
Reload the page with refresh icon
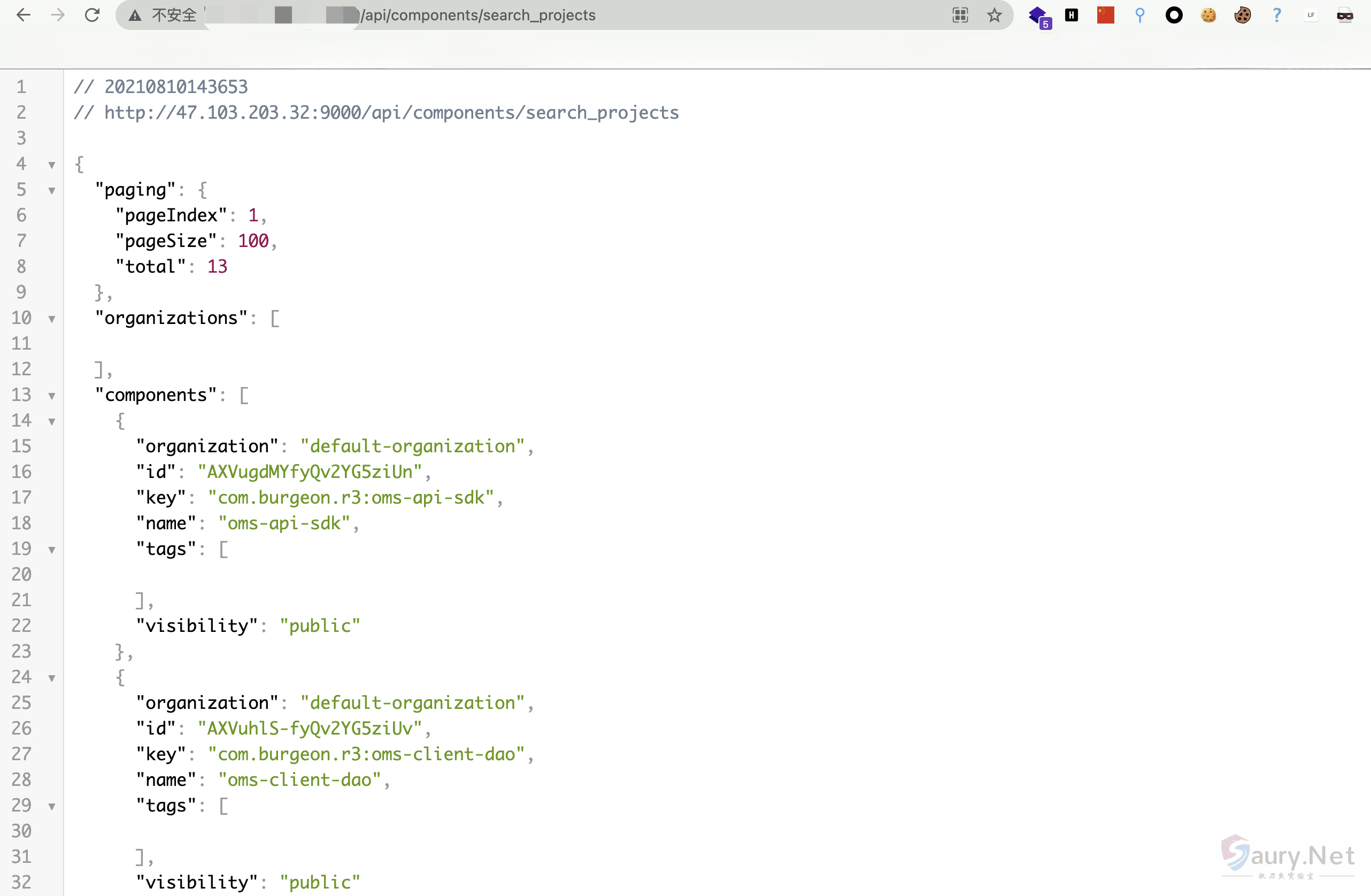[92, 16]
